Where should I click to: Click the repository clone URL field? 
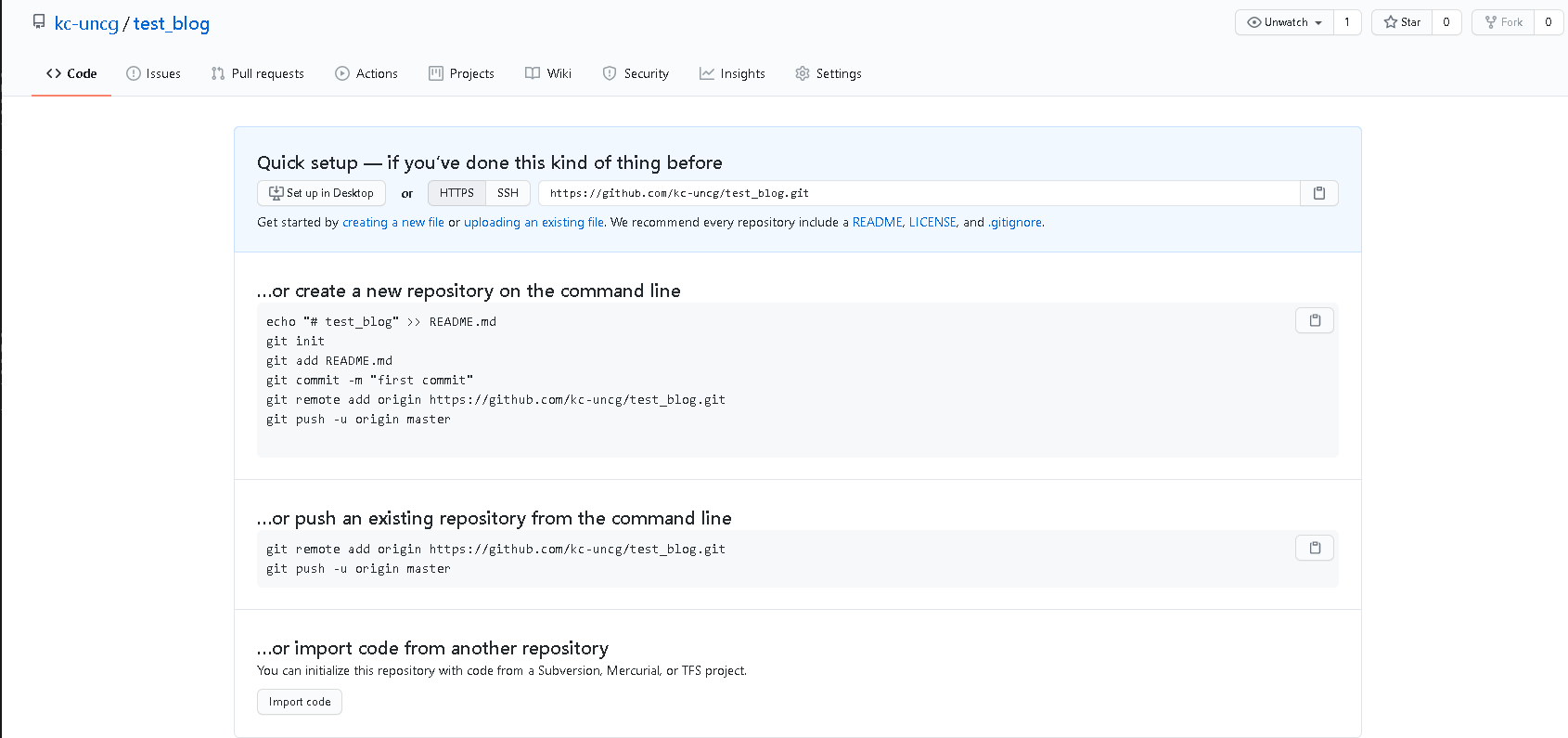tap(919, 193)
